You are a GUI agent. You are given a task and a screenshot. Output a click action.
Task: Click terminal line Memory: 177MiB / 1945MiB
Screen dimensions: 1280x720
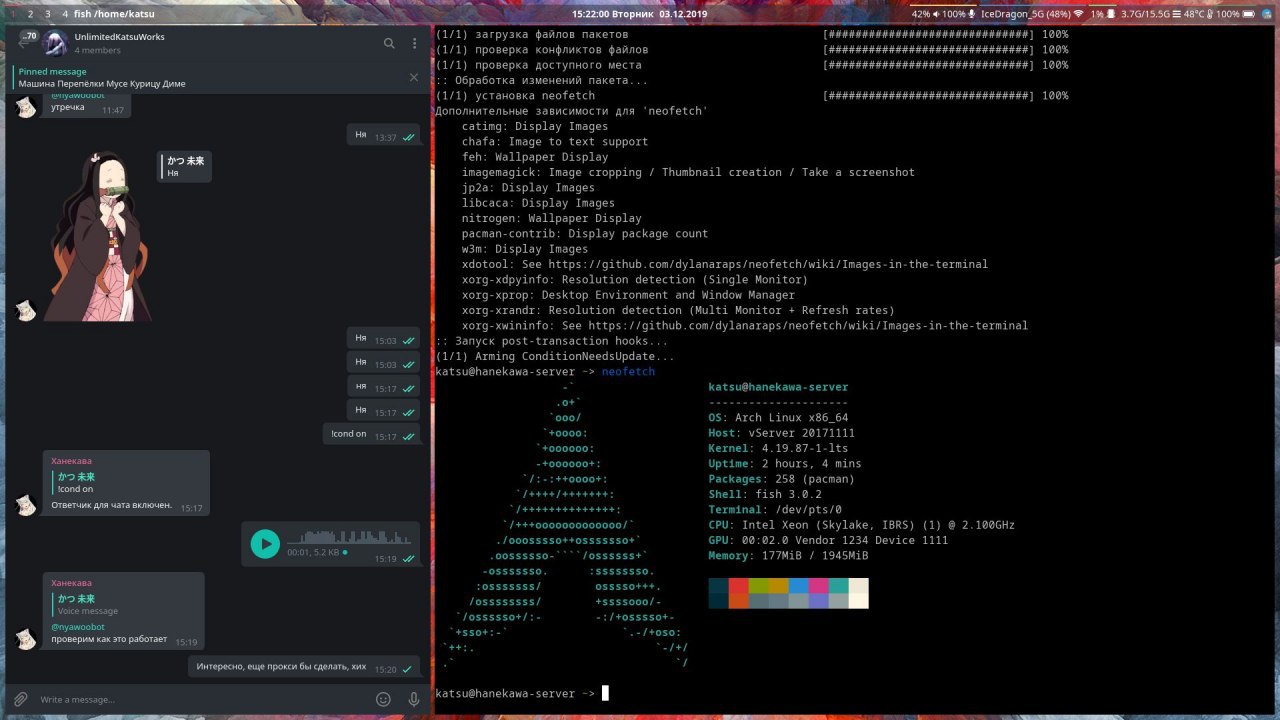[x=788, y=556]
